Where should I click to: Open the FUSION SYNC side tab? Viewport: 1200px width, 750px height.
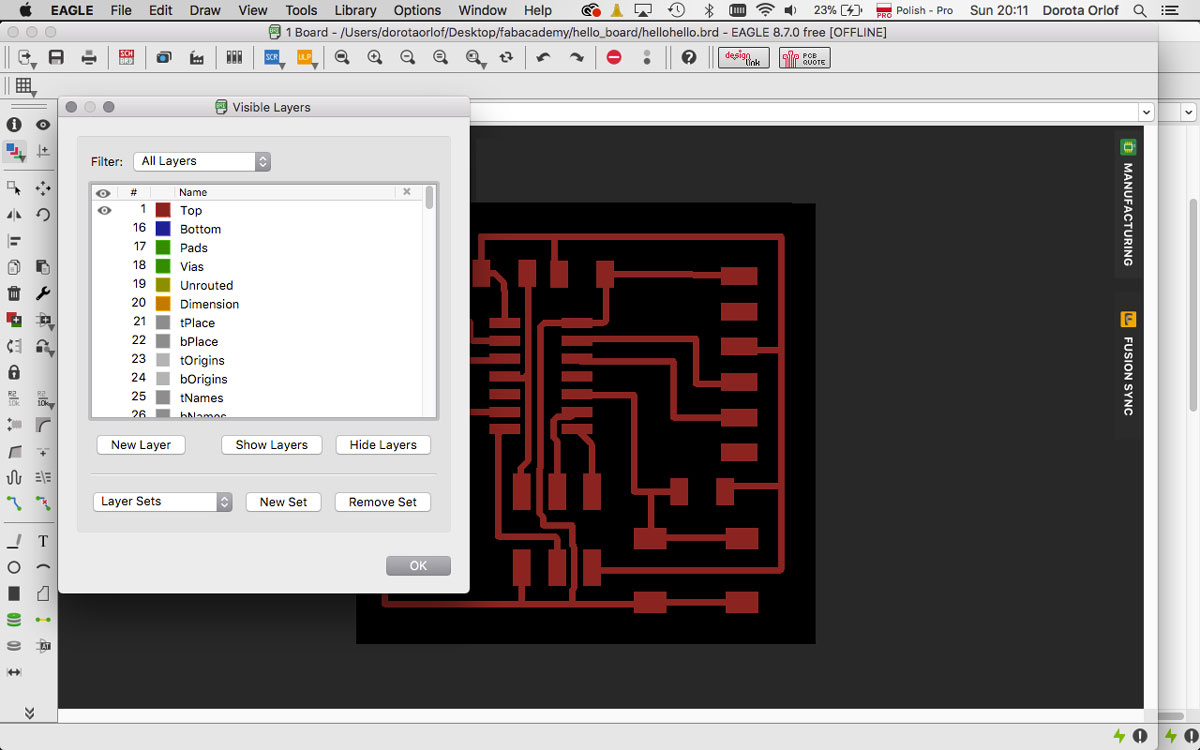click(x=1128, y=364)
